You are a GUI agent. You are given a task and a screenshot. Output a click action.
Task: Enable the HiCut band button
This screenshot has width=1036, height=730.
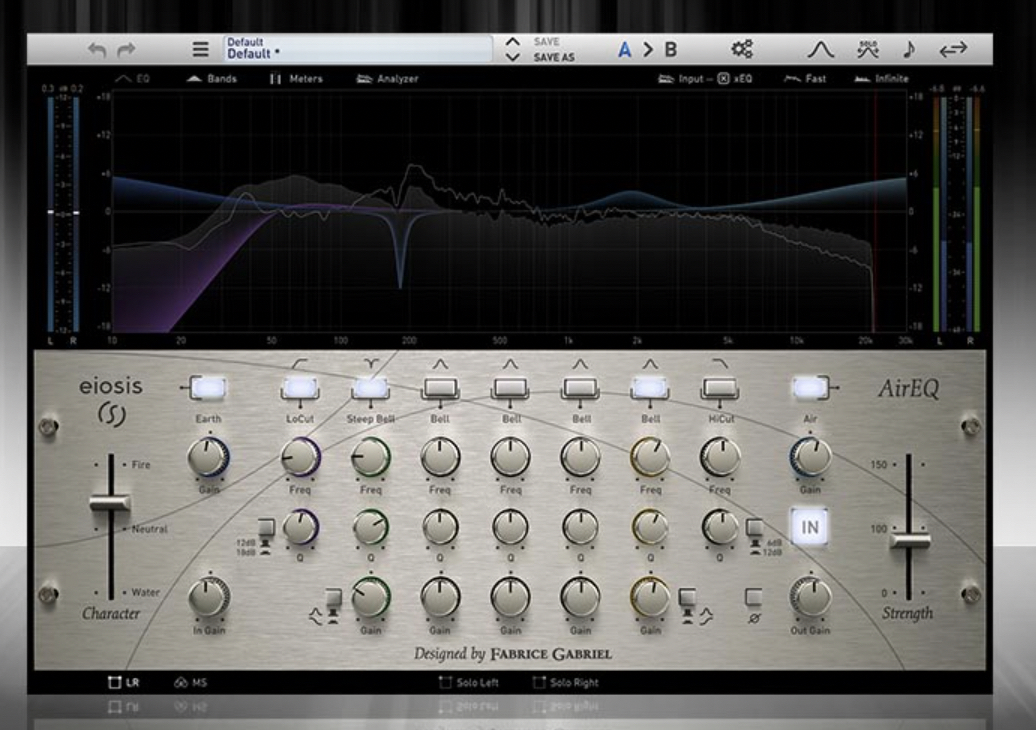[720, 388]
